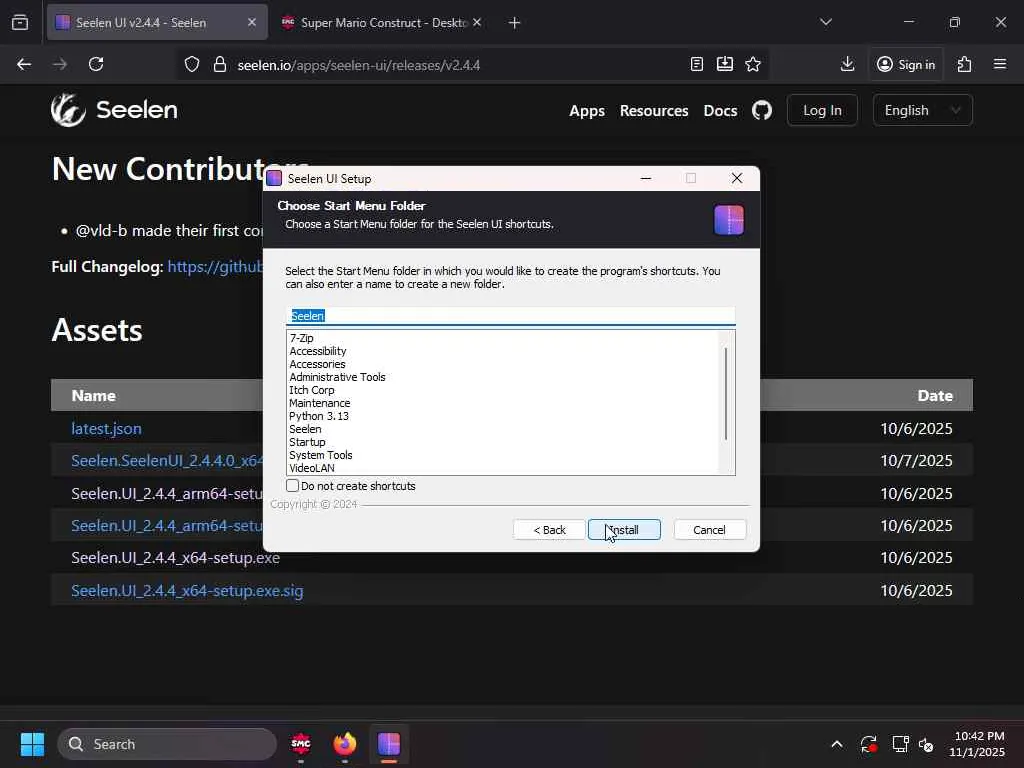Select Itch Corp folder

(312, 390)
